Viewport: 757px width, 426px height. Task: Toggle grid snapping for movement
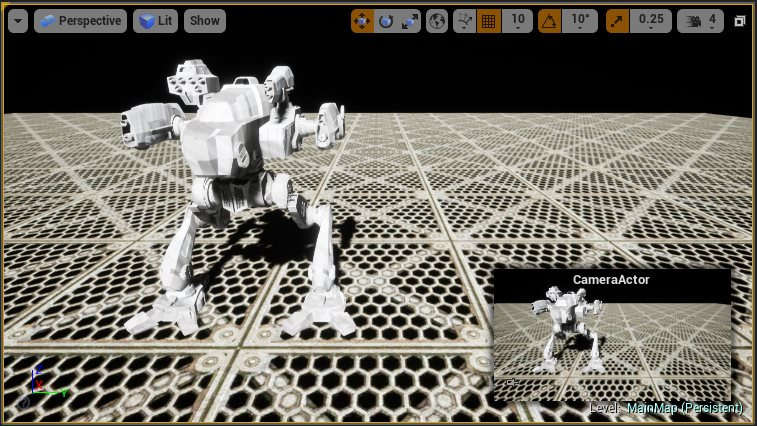tap(489, 21)
